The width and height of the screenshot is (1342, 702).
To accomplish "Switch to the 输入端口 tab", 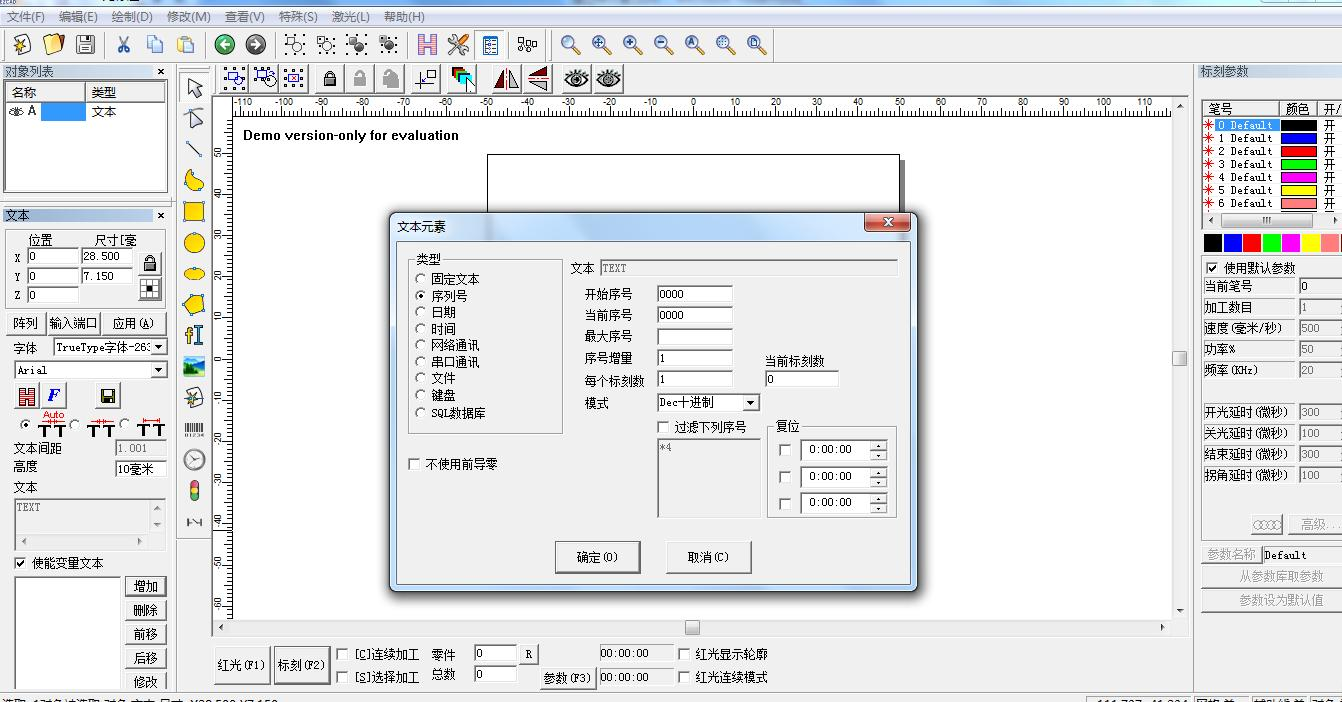I will point(74,322).
